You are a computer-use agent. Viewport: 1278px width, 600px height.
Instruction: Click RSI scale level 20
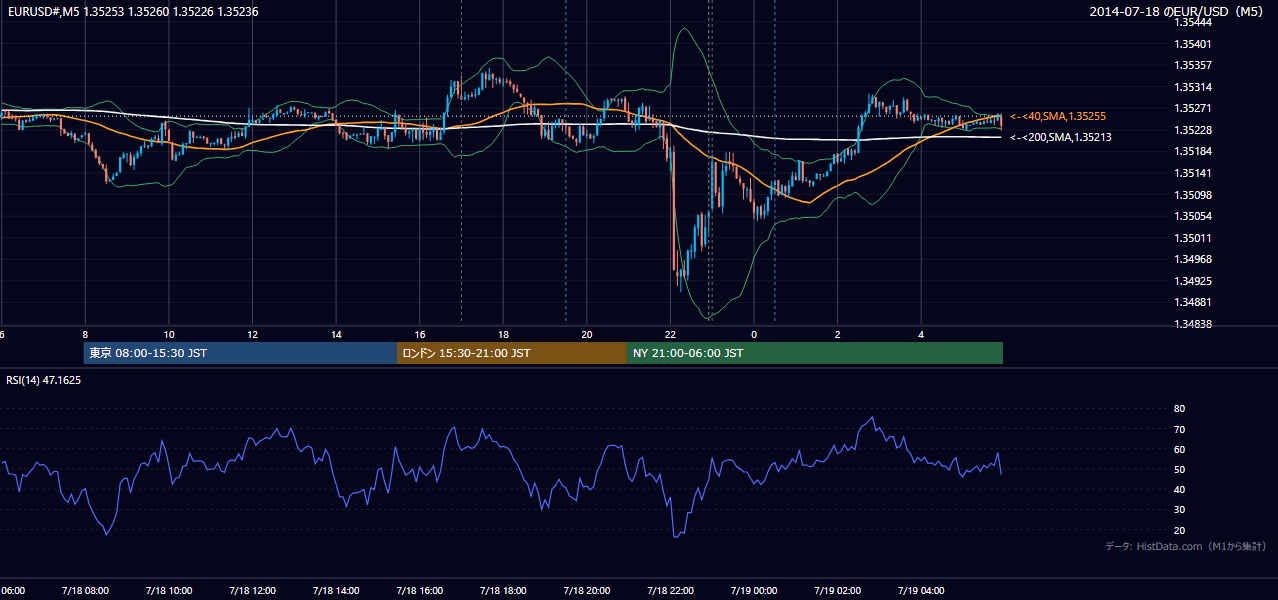tap(1180, 530)
